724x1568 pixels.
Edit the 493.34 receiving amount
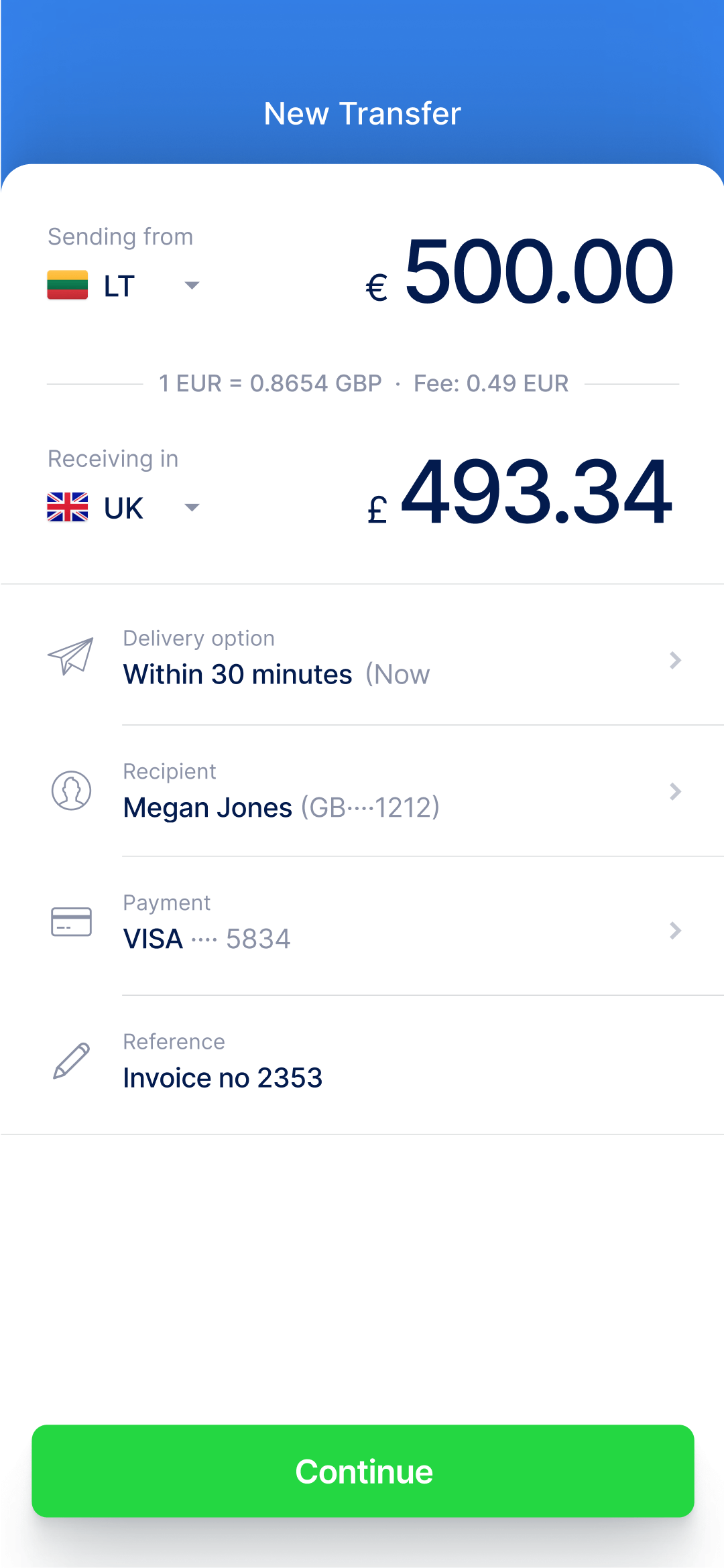(x=536, y=493)
